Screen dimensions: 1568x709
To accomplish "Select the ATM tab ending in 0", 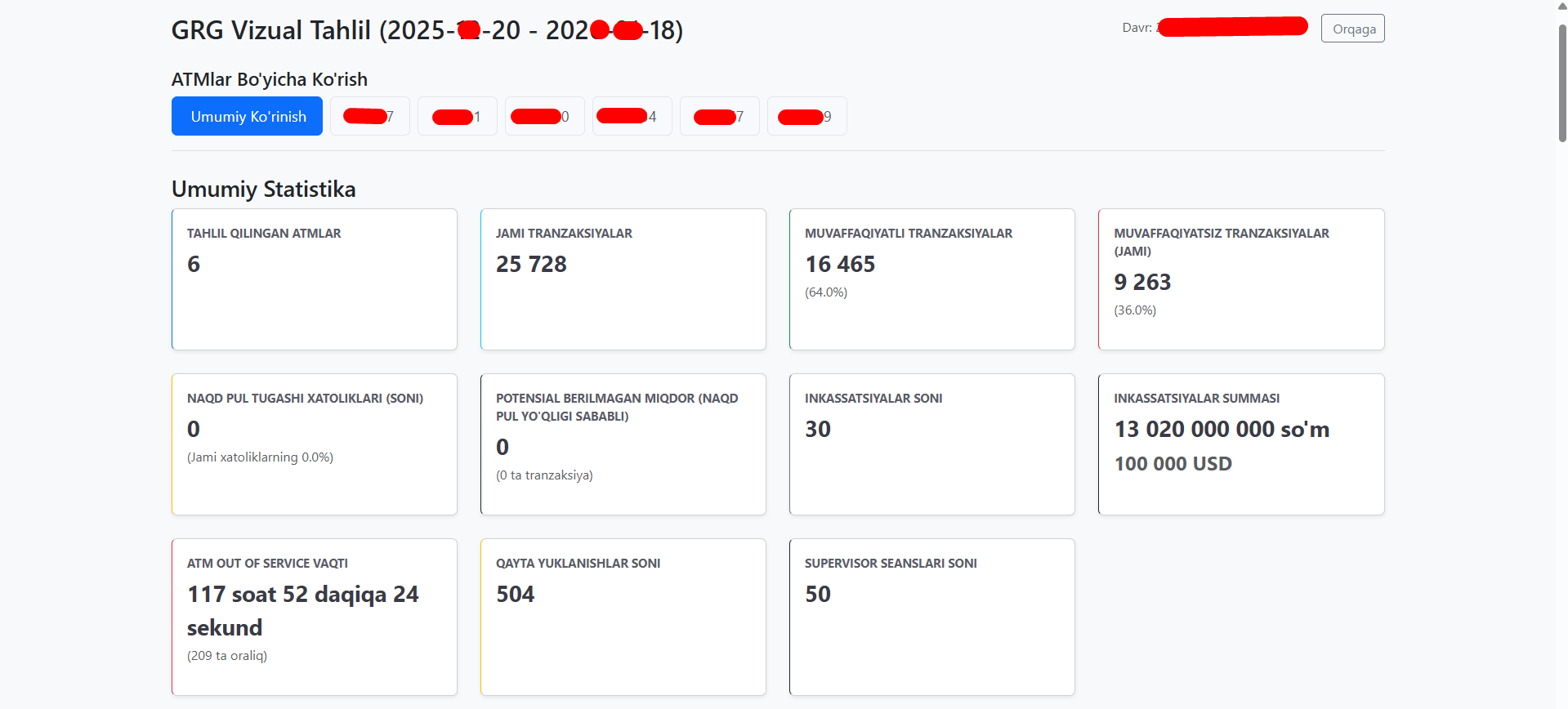I will point(544,116).
